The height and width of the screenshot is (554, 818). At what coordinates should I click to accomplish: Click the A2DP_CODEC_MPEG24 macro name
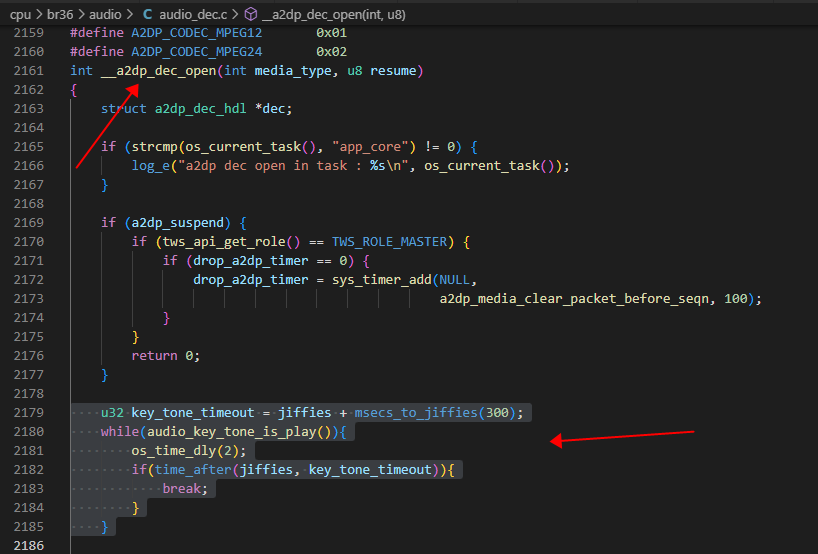(x=197, y=52)
